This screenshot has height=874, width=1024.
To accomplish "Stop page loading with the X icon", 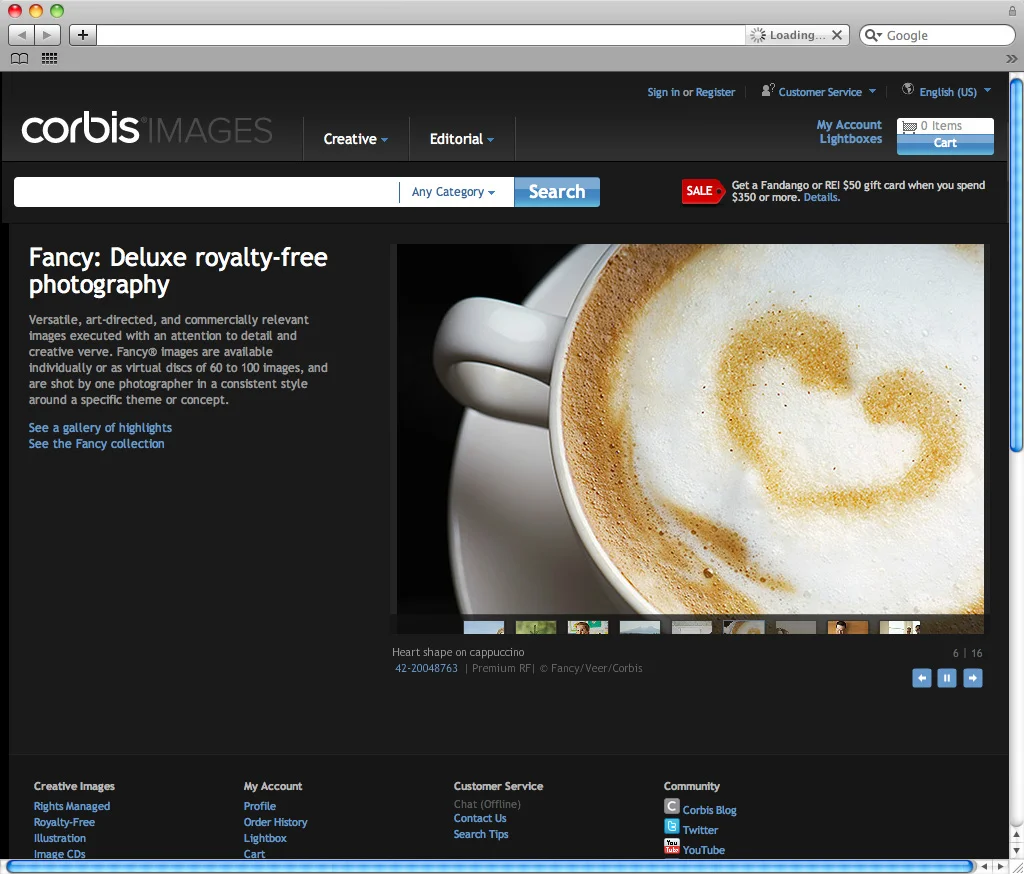I will [x=837, y=35].
